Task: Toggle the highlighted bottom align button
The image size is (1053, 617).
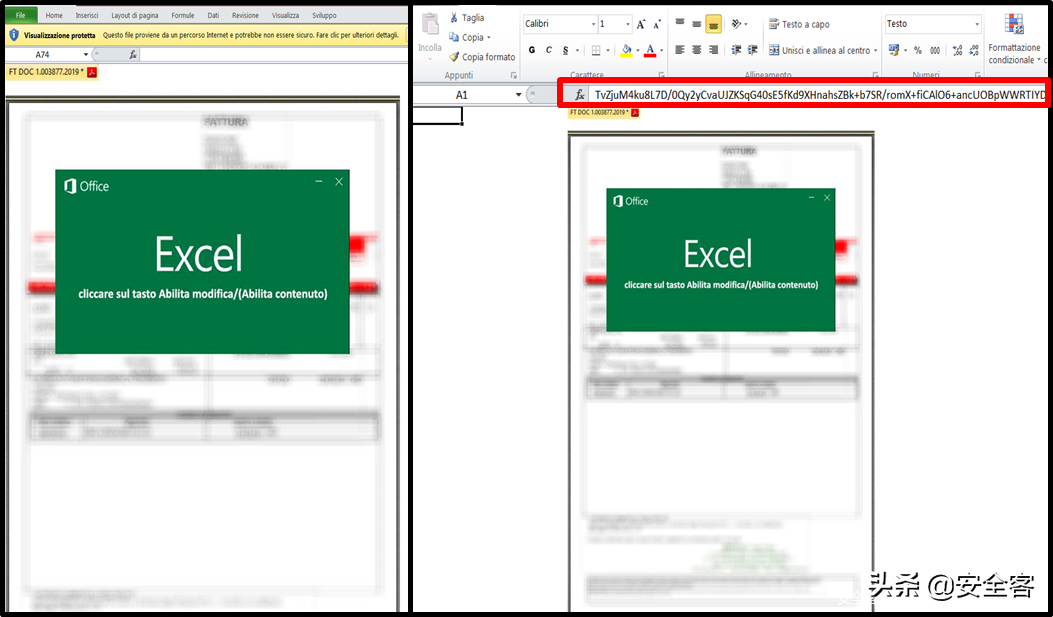Action: tap(713, 24)
